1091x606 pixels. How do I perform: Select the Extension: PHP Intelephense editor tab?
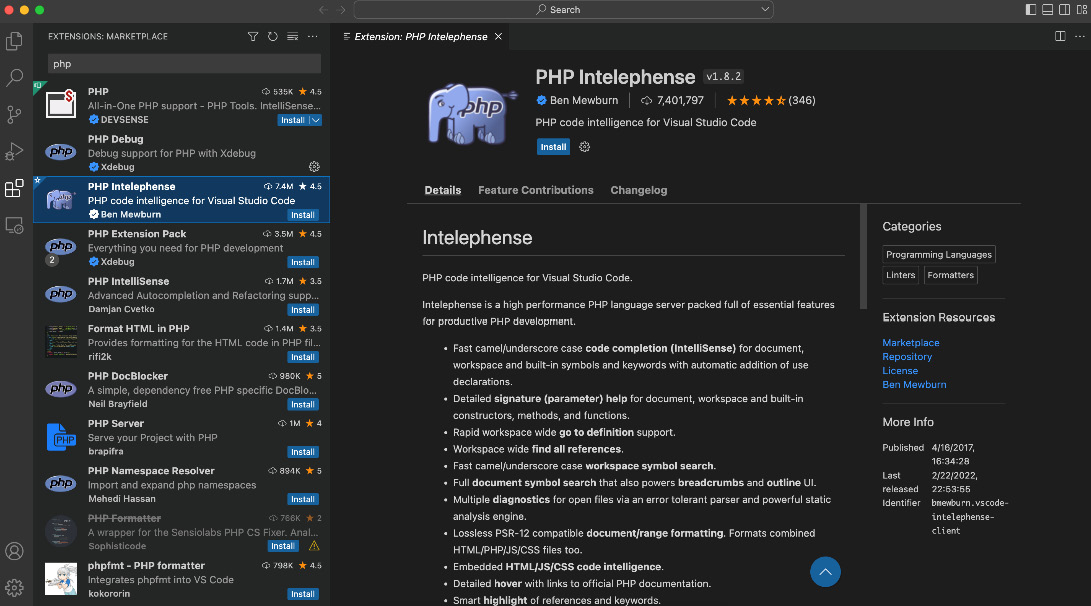pos(420,36)
